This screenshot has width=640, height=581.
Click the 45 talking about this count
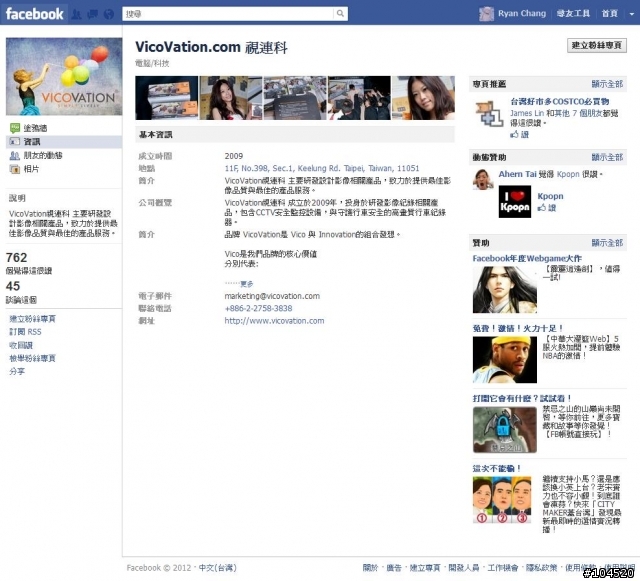(13, 286)
